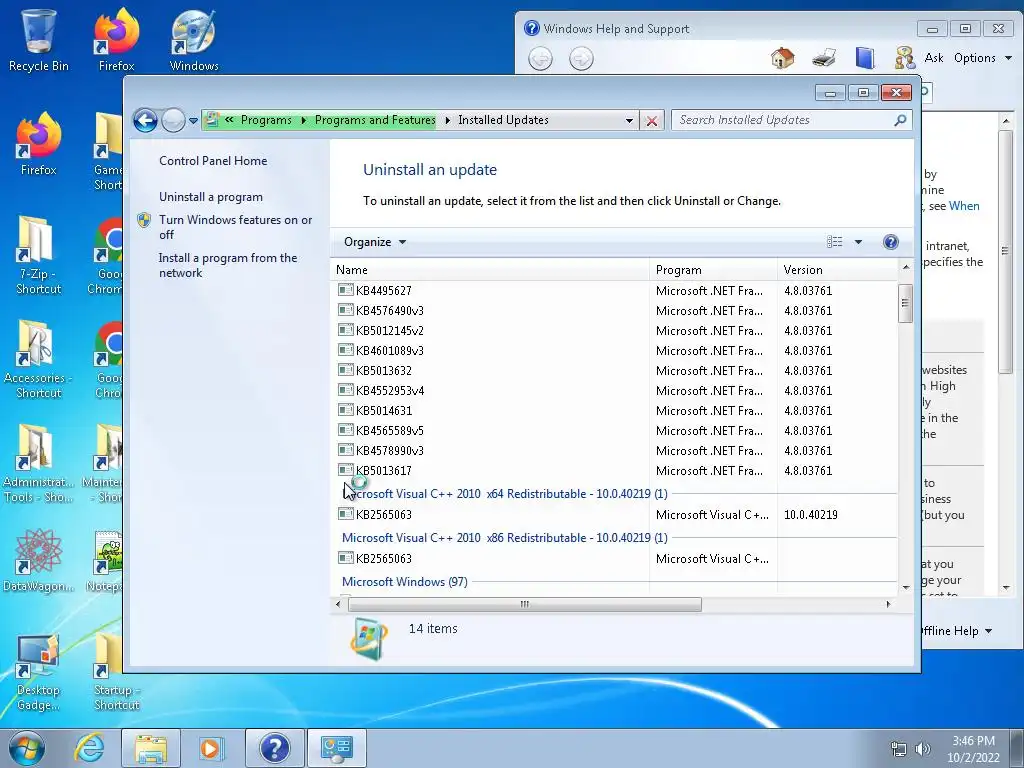Open the address bar history dropdown

(x=629, y=121)
